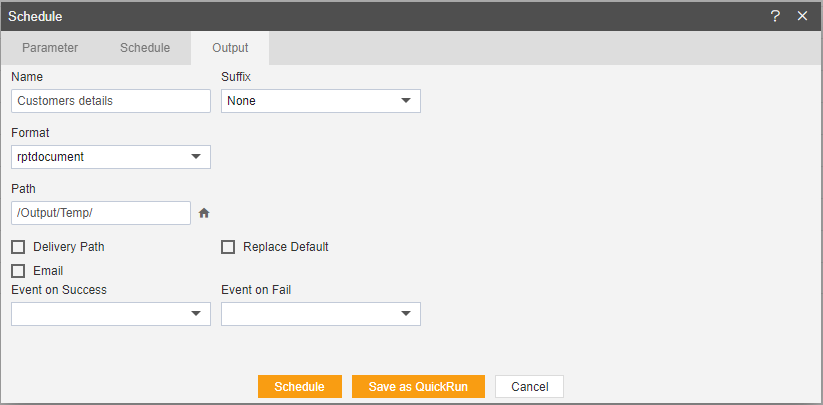The height and width of the screenshot is (405, 823).
Task: Click the Format dropdown arrow icon
Action: click(x=196, y=157)
